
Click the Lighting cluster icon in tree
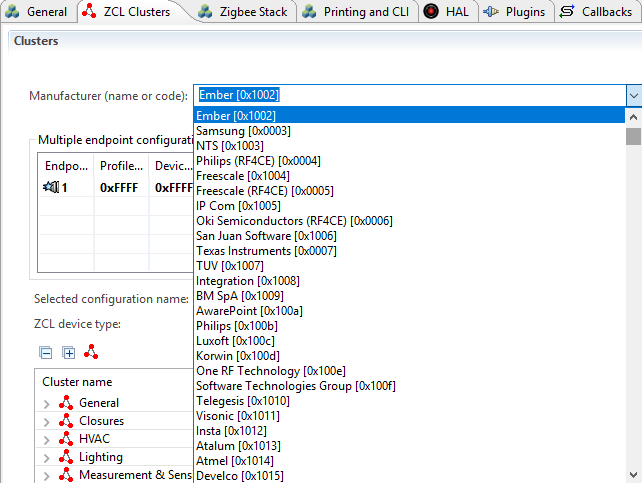[66, 456]
